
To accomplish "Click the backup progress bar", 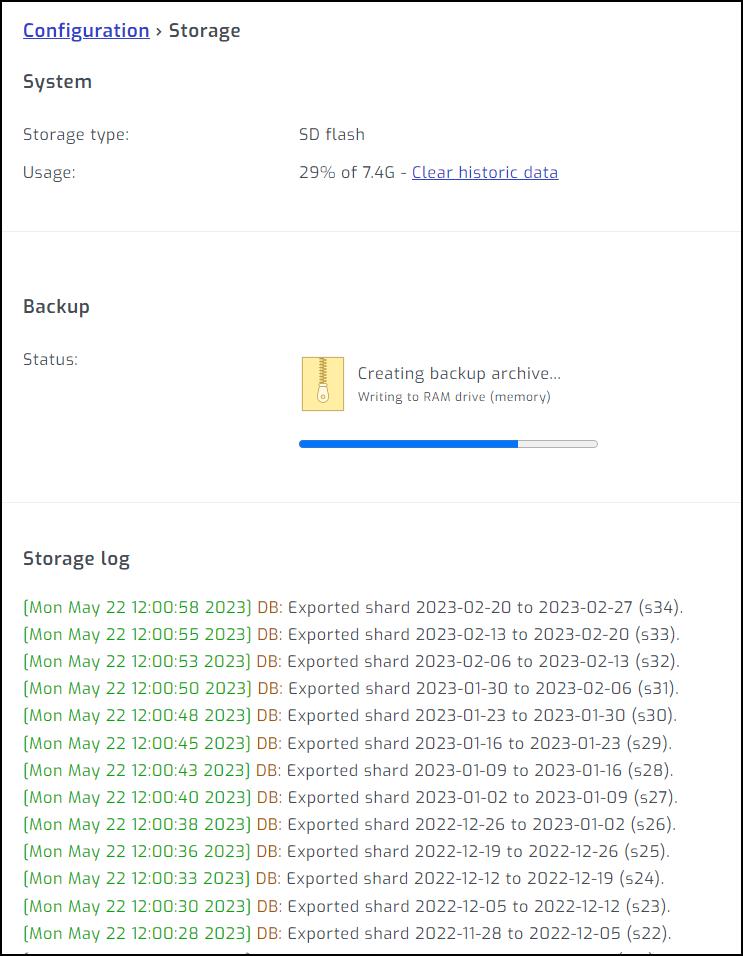I will [448, 443].
